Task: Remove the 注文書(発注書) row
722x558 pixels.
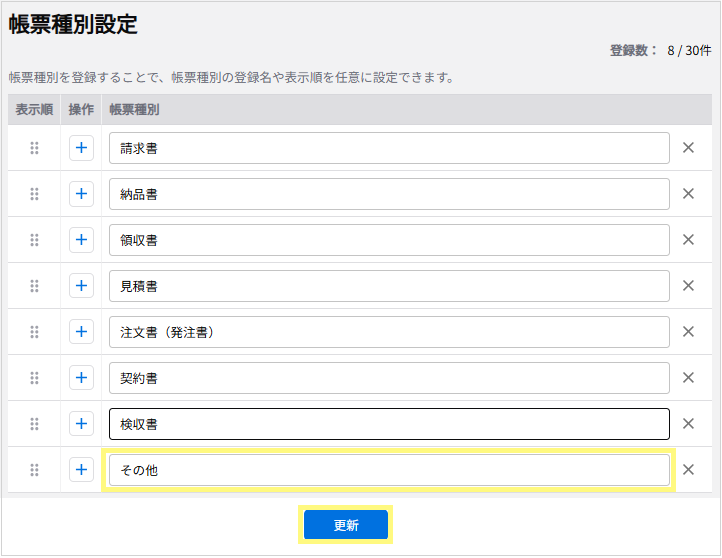Action: pyautogui.click(x=688, y=332)
